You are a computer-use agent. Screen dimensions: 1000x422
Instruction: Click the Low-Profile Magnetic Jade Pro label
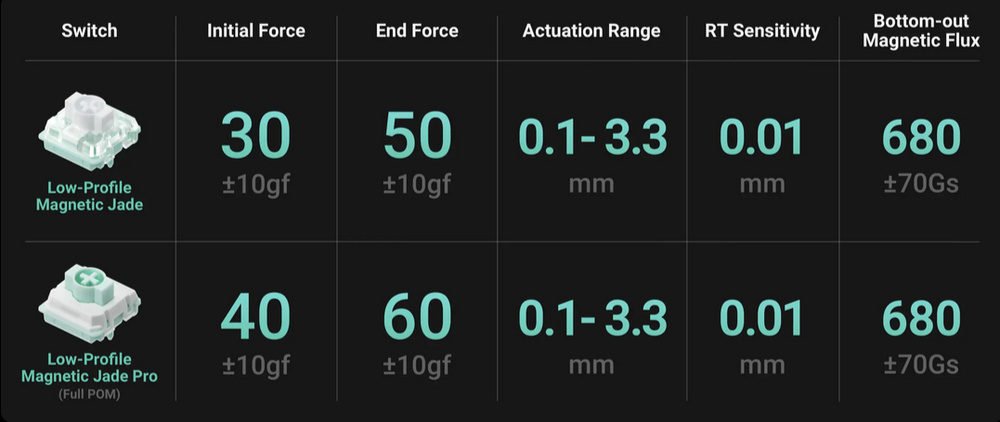pyautogui.click(x=89, y=367)
